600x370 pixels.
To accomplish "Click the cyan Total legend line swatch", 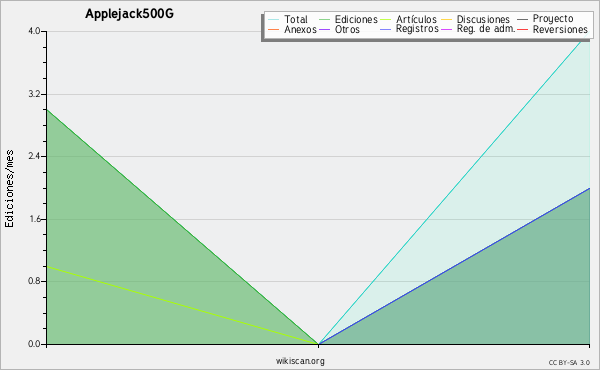I will (273, 19).
